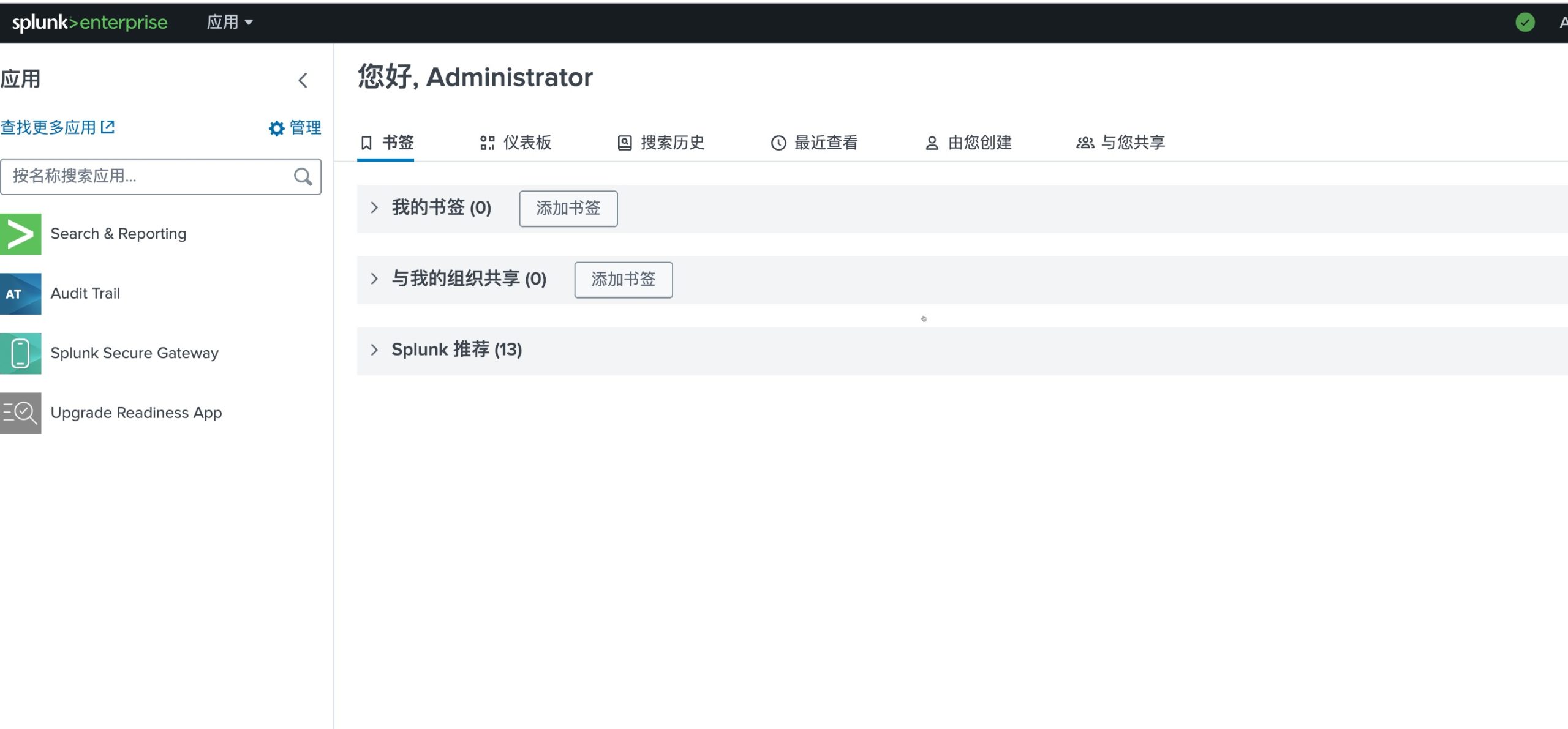Expand the Splunk 推荐 (13) section chevron
Image resolution: width=1568 pixels, height=729 pixels.
[x=374, y=350]
